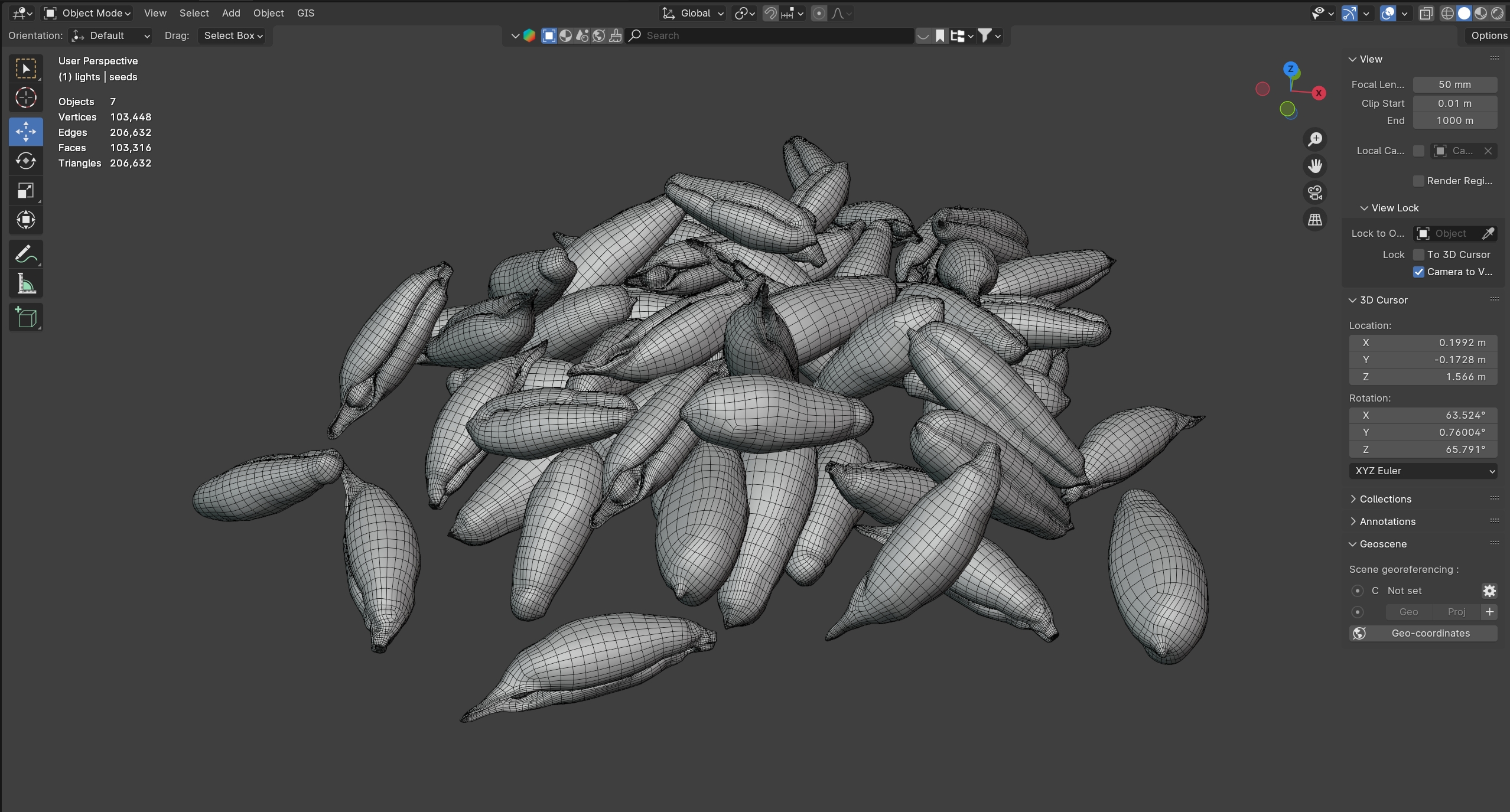Open the XYZ Euler rotation dropdown
This screenshot has width=1510, height=812.
1423,471
